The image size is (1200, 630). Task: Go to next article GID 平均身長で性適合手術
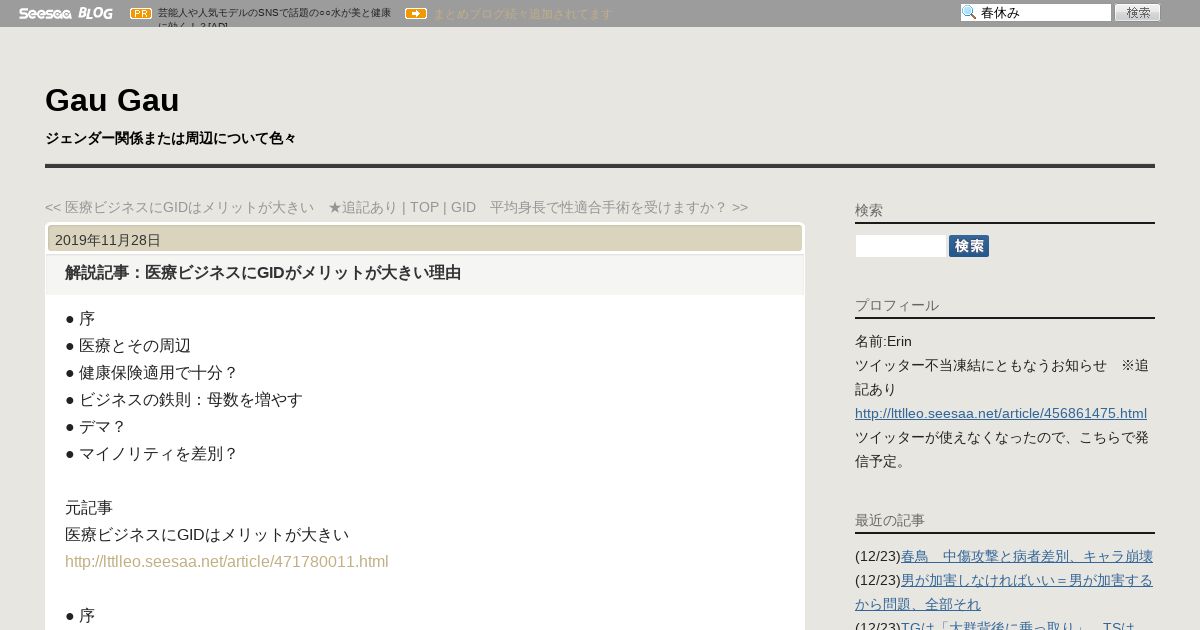tap(599, 207)
